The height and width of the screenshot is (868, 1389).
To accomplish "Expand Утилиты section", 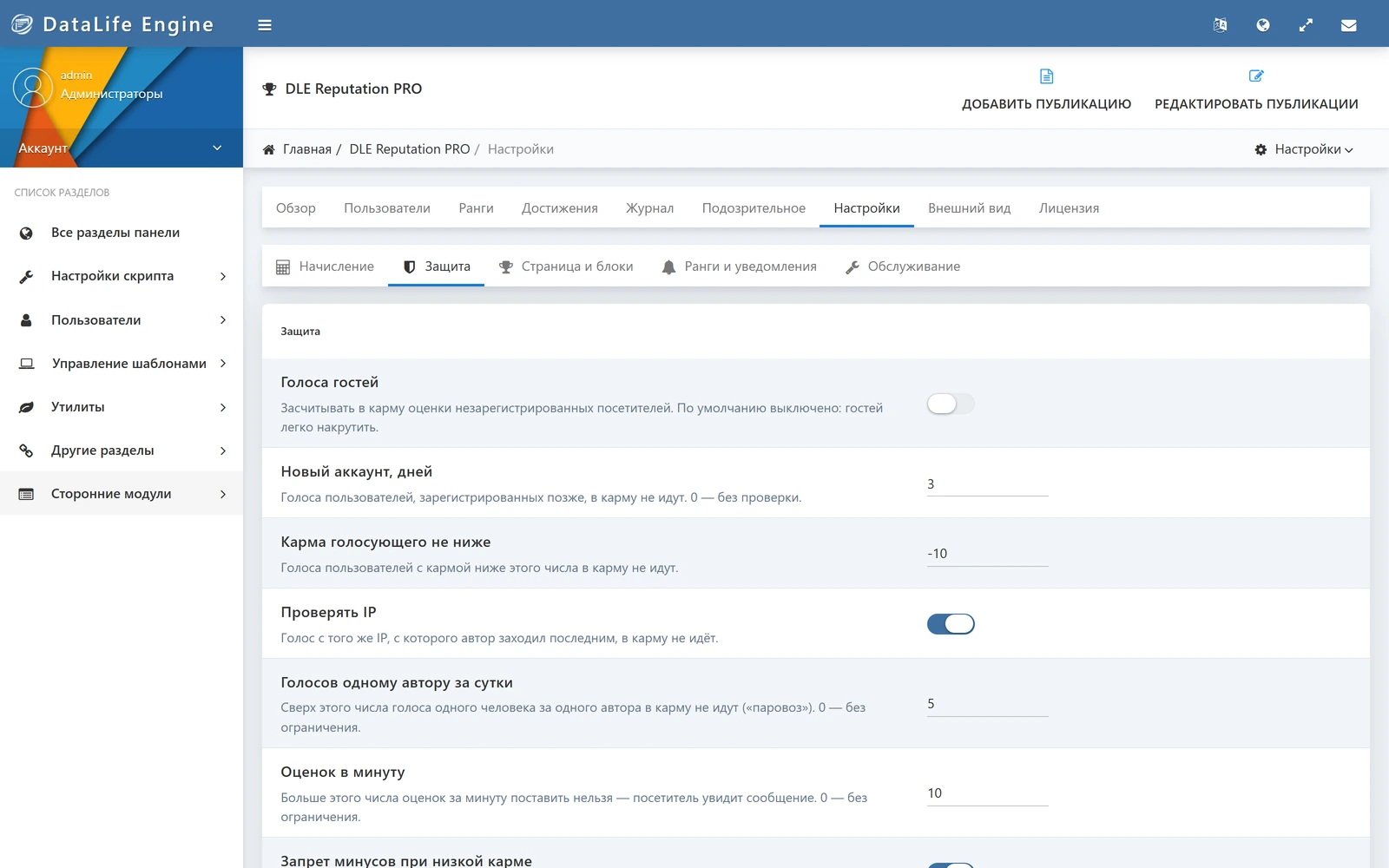I will point(122,407).
